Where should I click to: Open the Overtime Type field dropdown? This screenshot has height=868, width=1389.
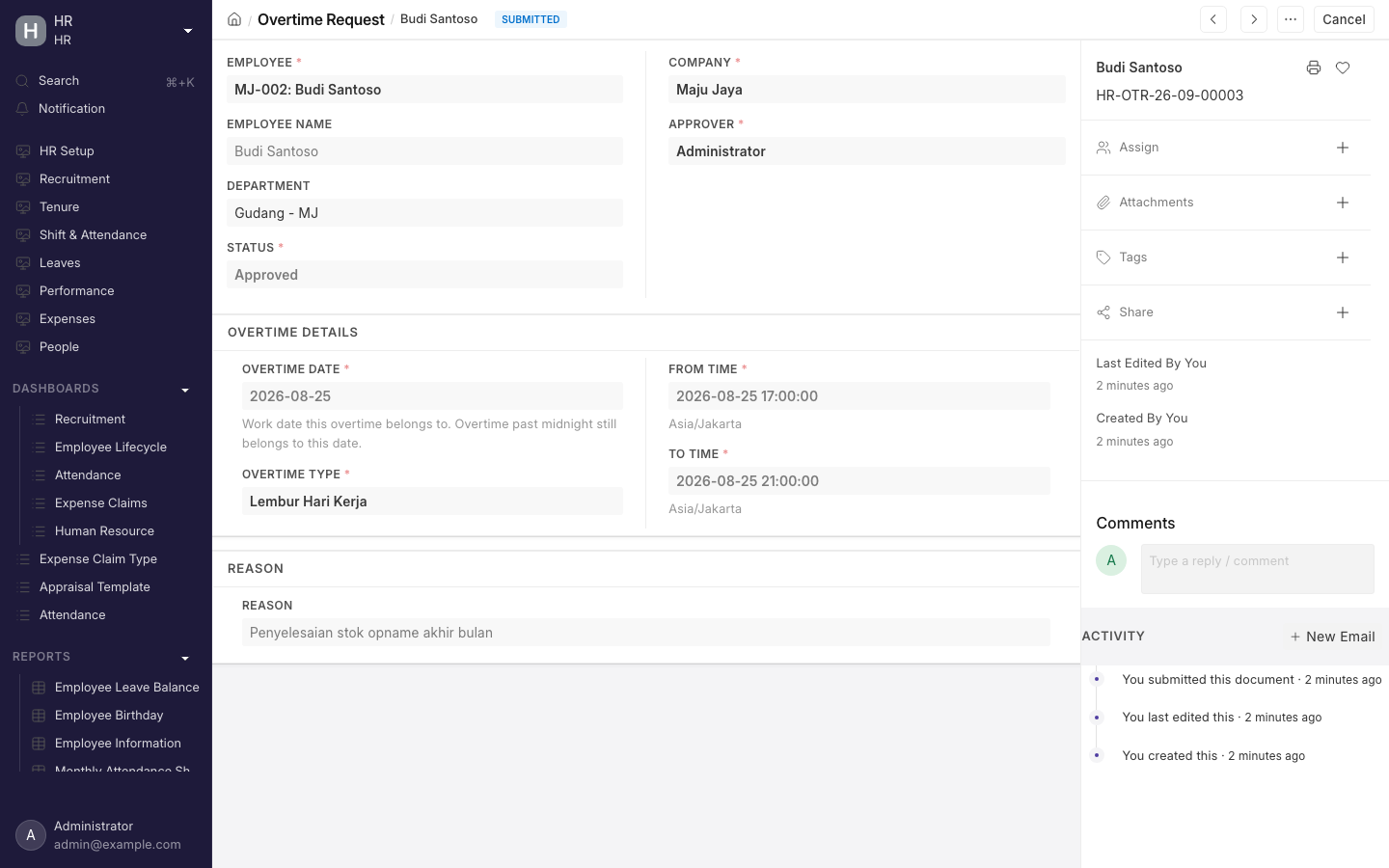tap(432, 502)
